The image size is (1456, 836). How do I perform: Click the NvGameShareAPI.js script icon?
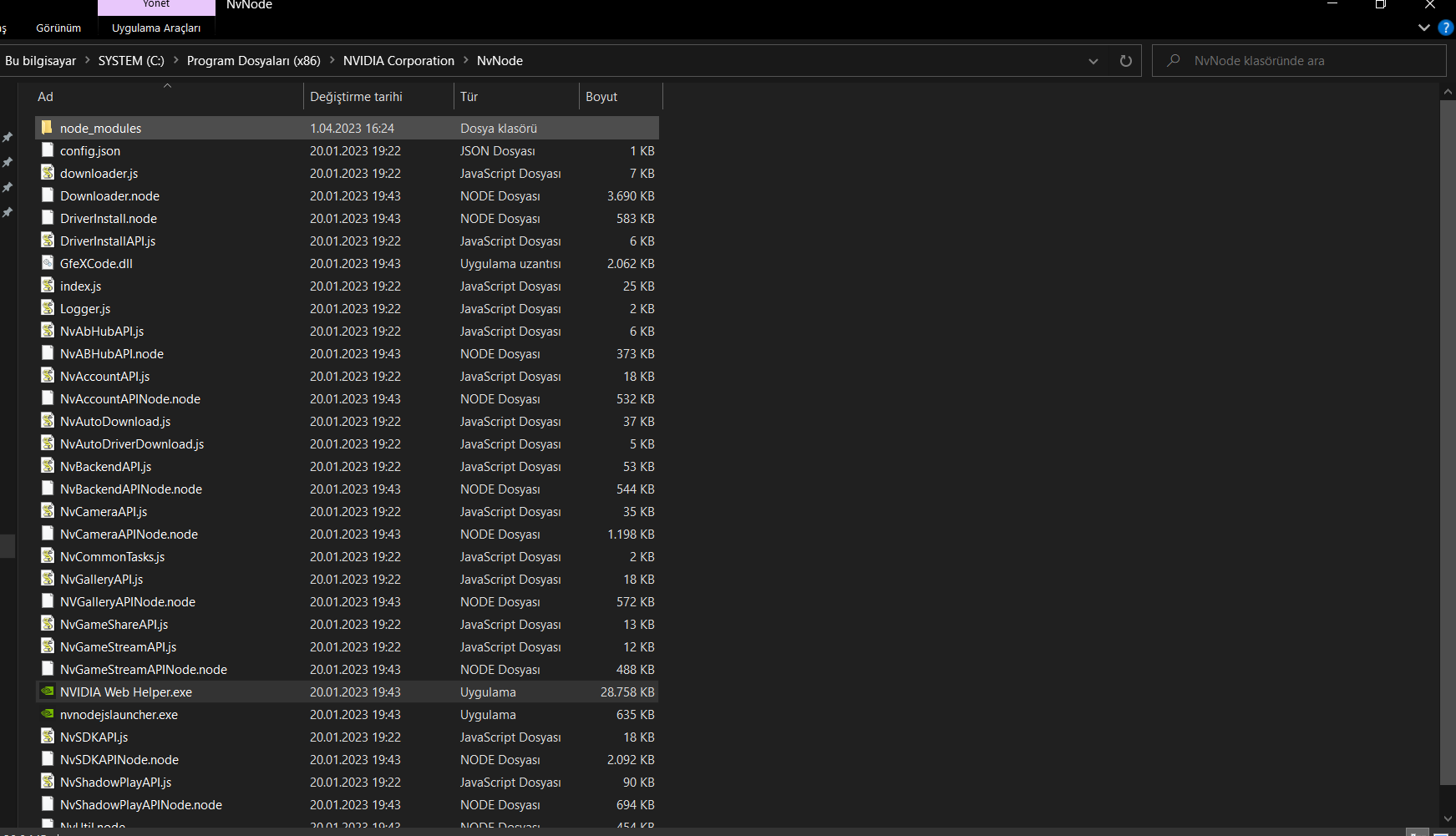(x=48, y=624)
